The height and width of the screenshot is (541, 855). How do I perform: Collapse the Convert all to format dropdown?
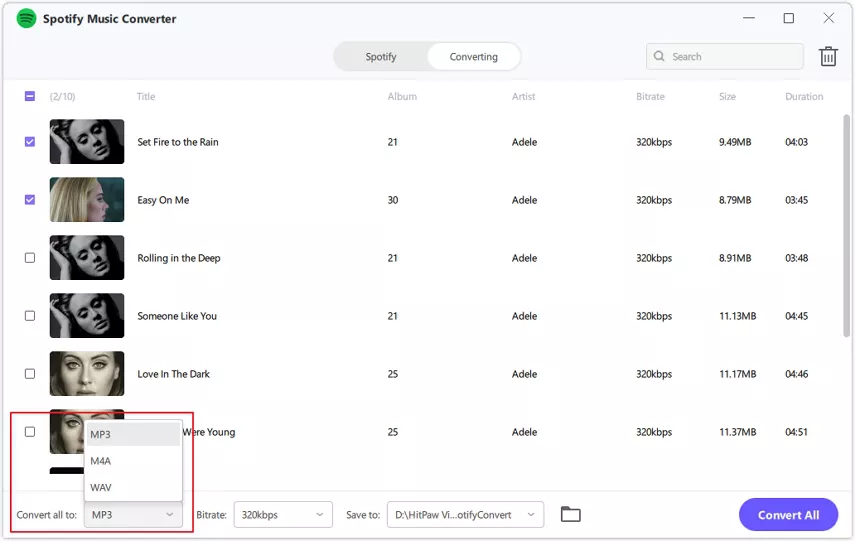click(x=133, y=515)
